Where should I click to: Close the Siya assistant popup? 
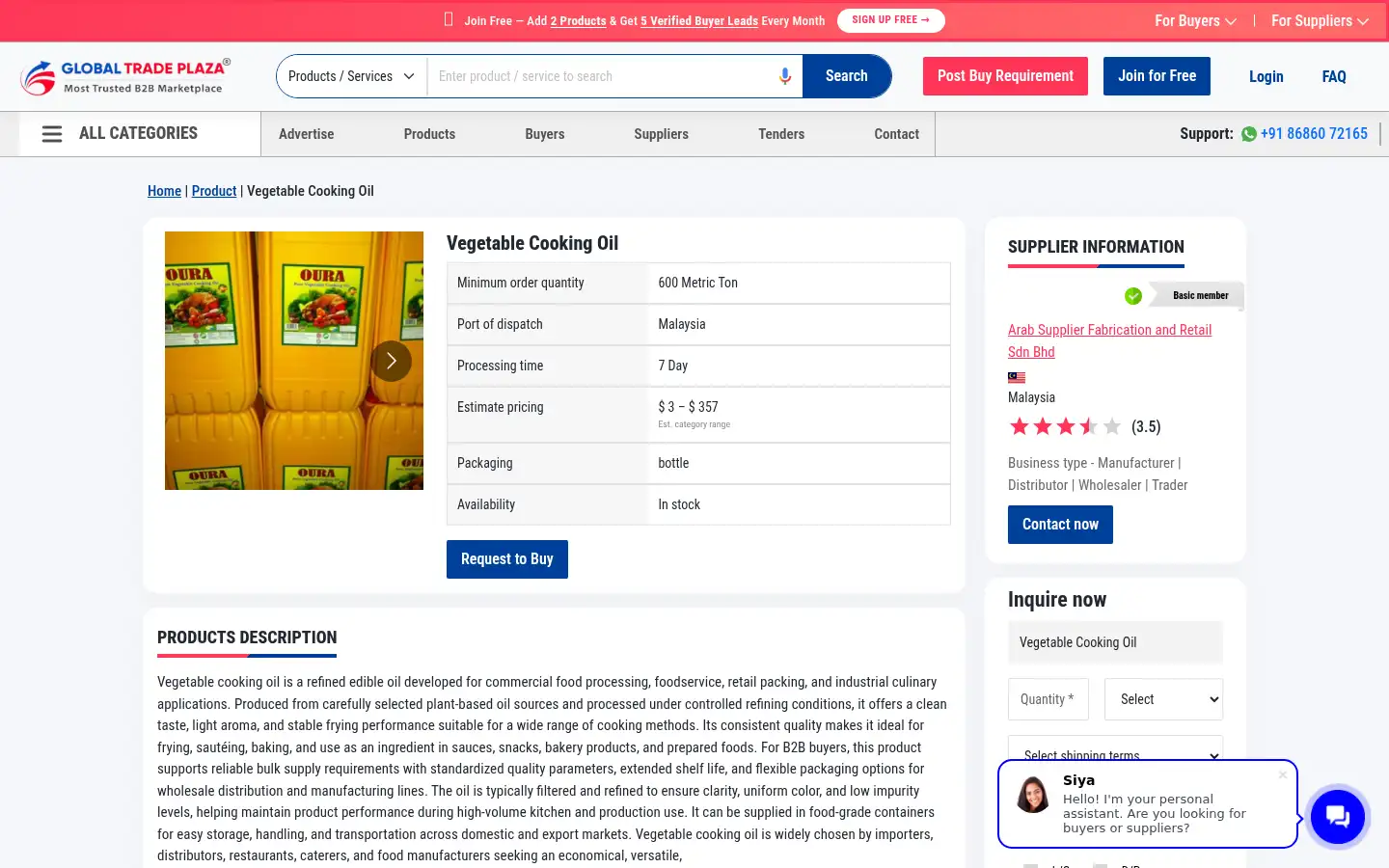point(1283,774)
